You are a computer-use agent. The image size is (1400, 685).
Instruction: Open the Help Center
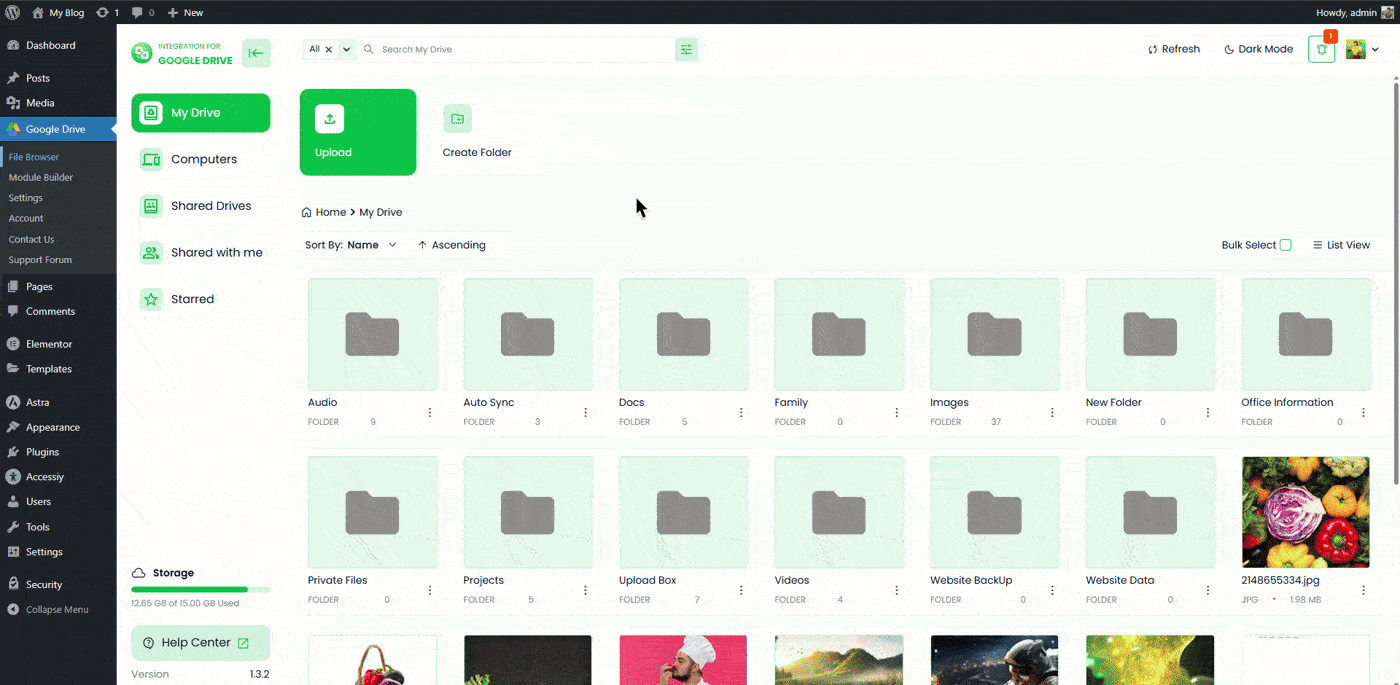[200, 643]
